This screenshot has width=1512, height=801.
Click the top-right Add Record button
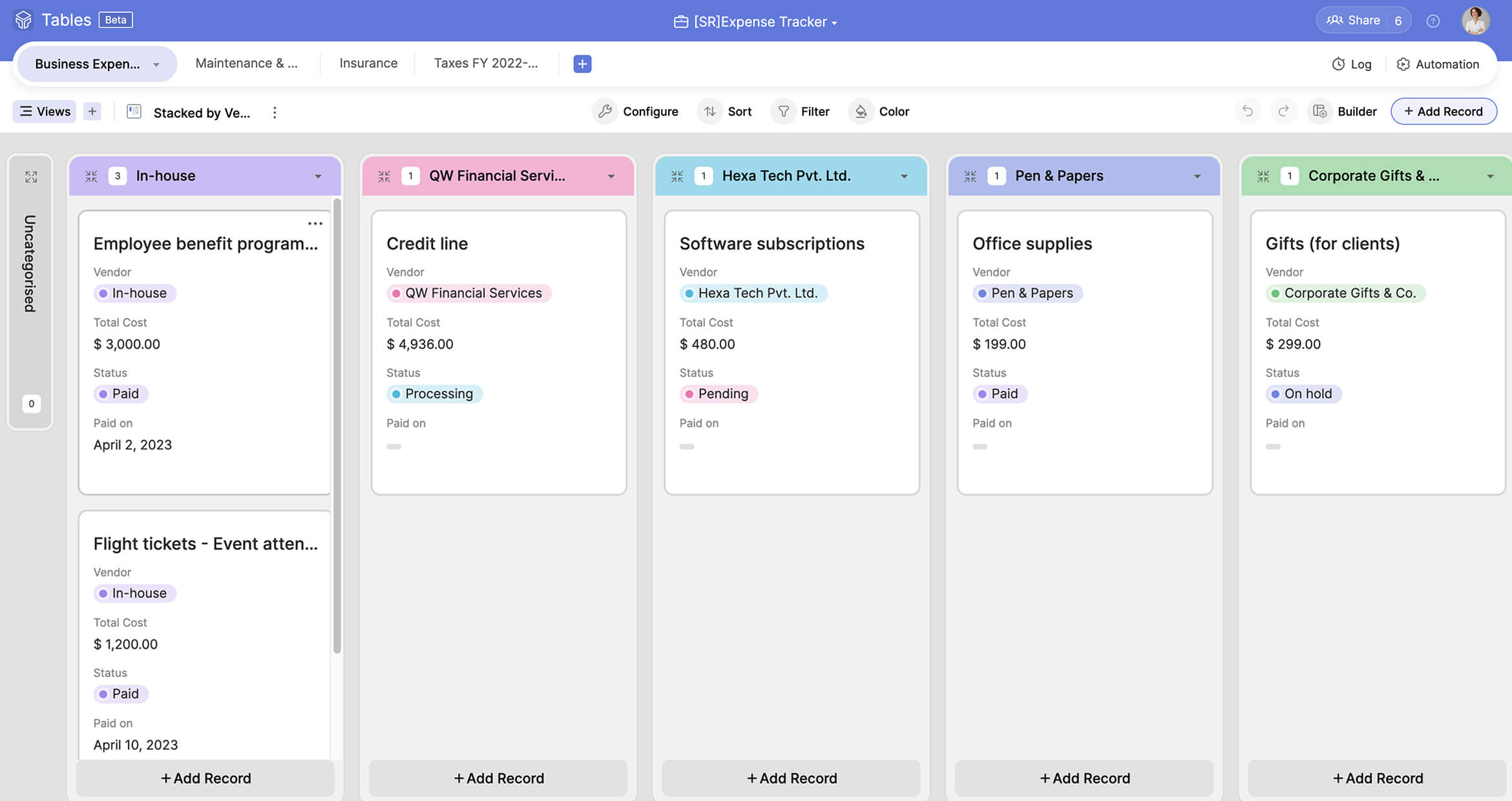click(1443, 111)
